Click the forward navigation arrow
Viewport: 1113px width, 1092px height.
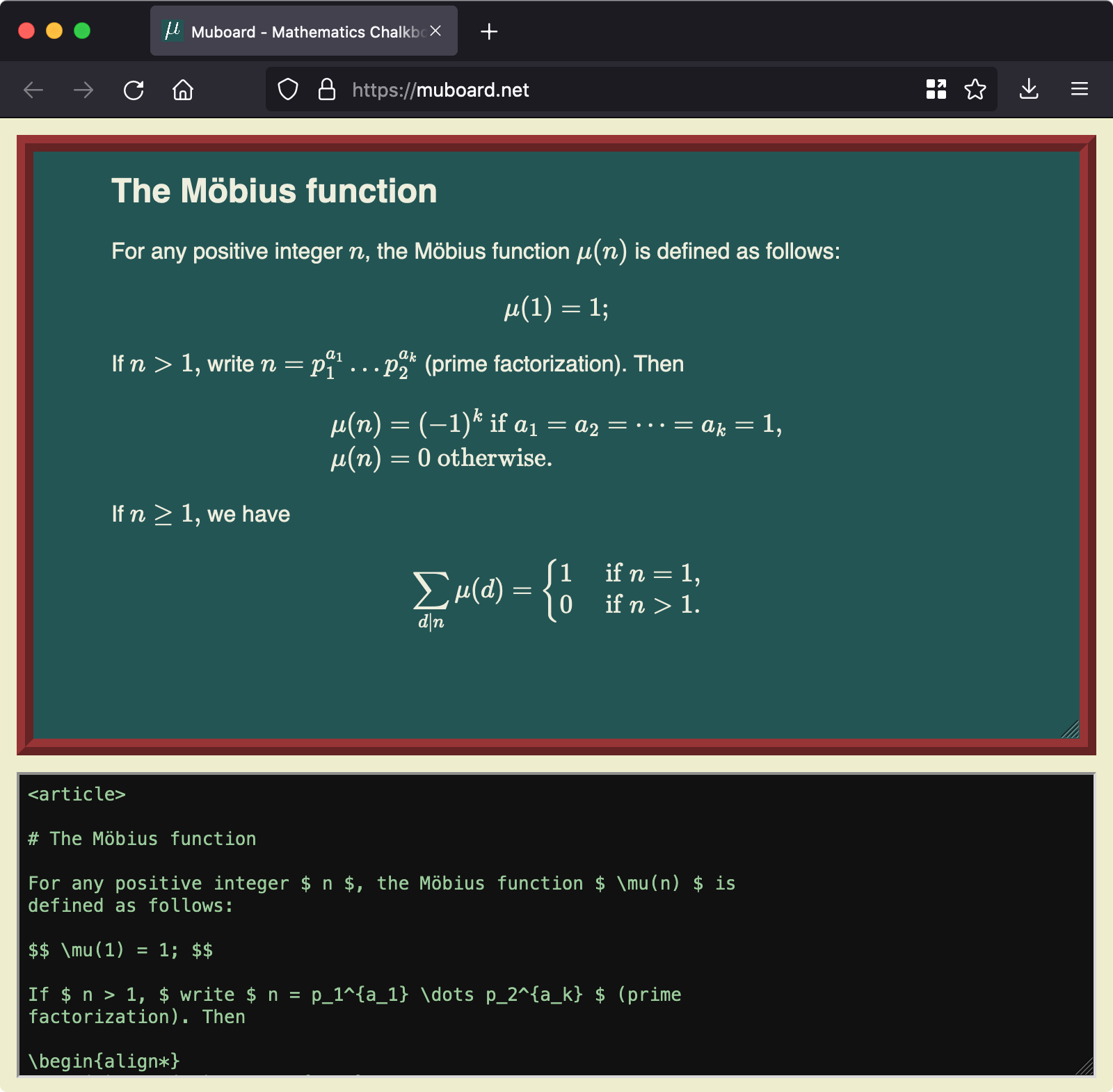point(83,90)
